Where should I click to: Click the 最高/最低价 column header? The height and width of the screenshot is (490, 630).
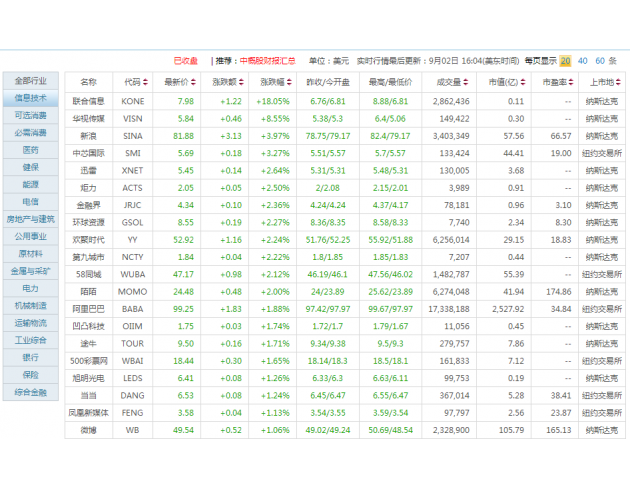pyautogui.click(x=391, y=82)
